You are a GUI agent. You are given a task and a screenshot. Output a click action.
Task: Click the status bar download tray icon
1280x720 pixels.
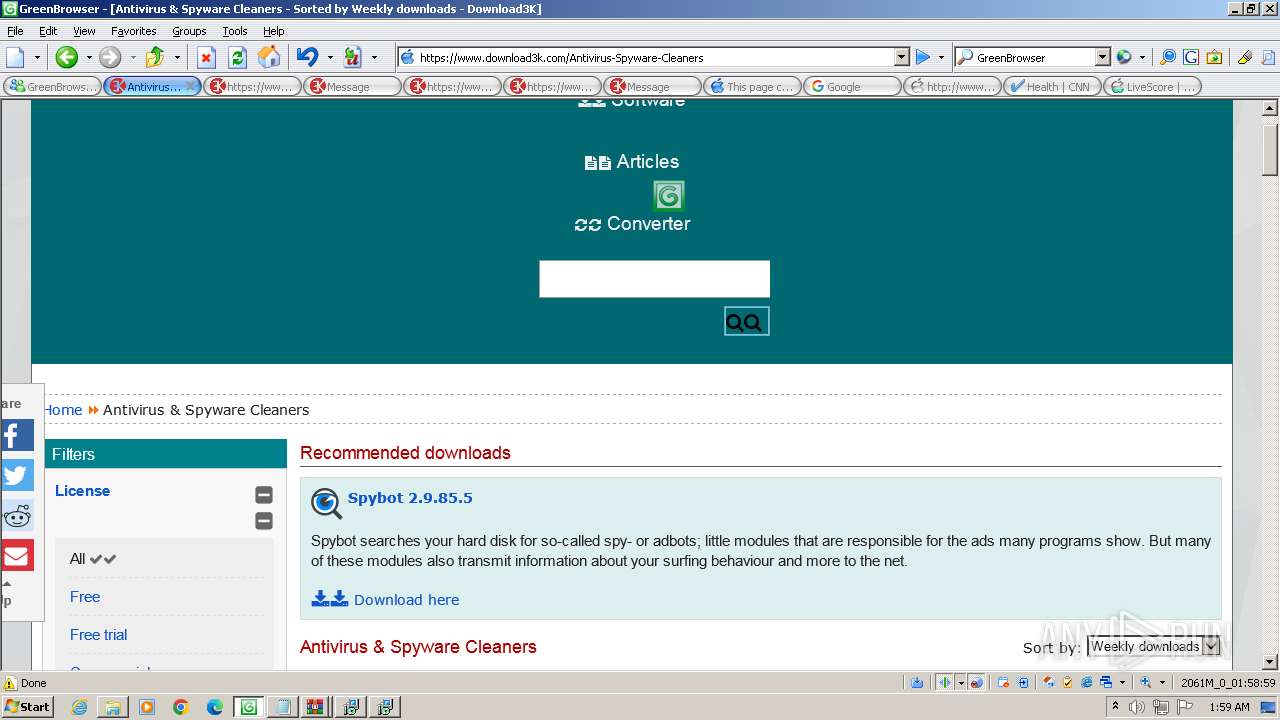917,682
